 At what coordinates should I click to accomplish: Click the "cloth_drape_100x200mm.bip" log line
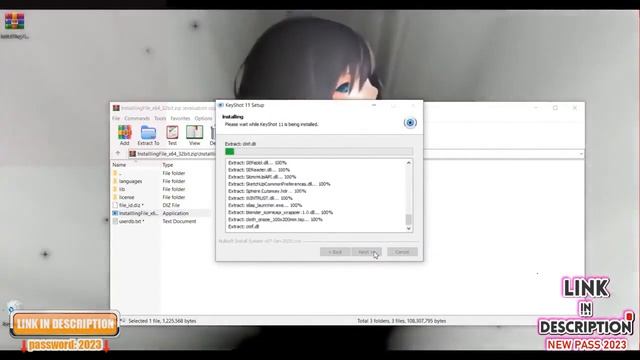pos(275,220)
